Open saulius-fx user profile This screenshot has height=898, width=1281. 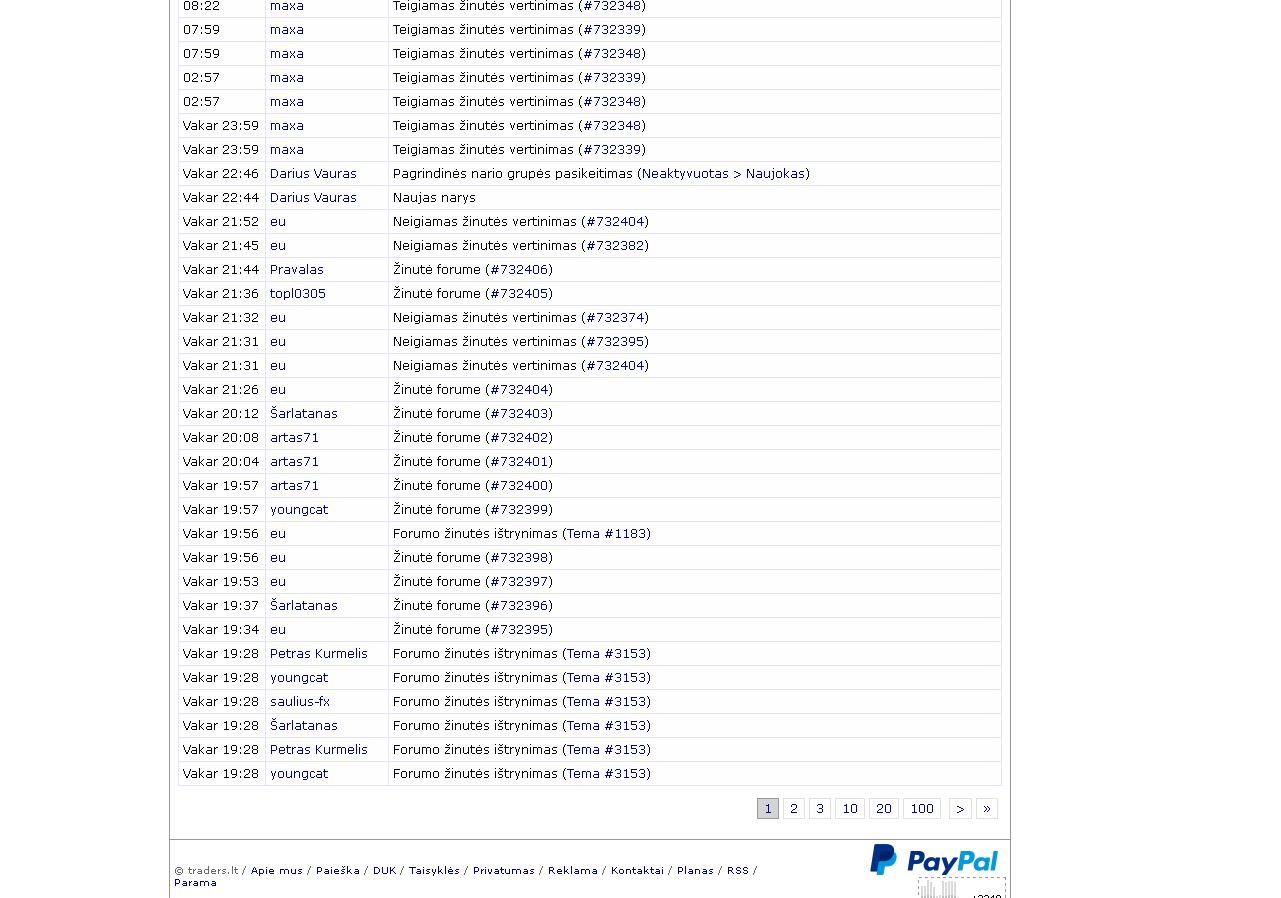click(300, 702)
